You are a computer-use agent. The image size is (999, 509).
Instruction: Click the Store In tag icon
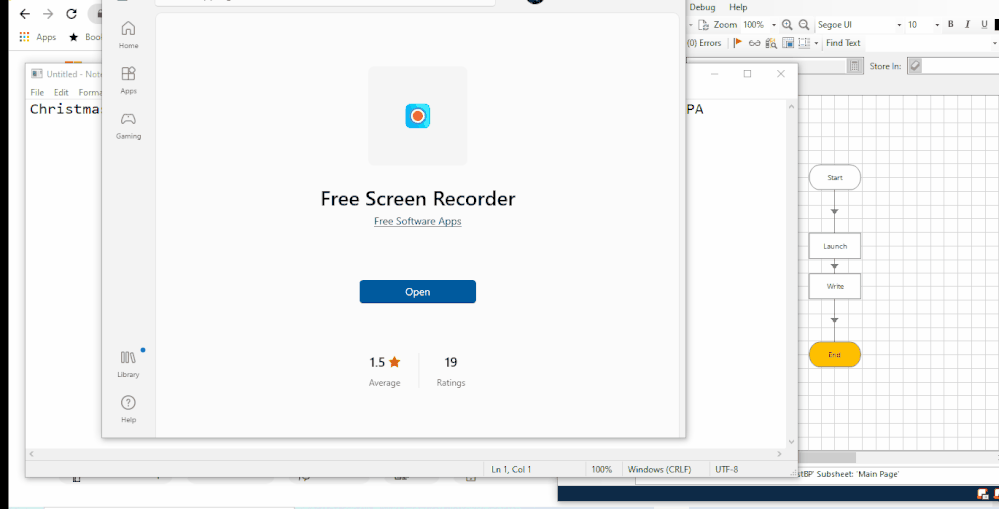tap(915, 66)
